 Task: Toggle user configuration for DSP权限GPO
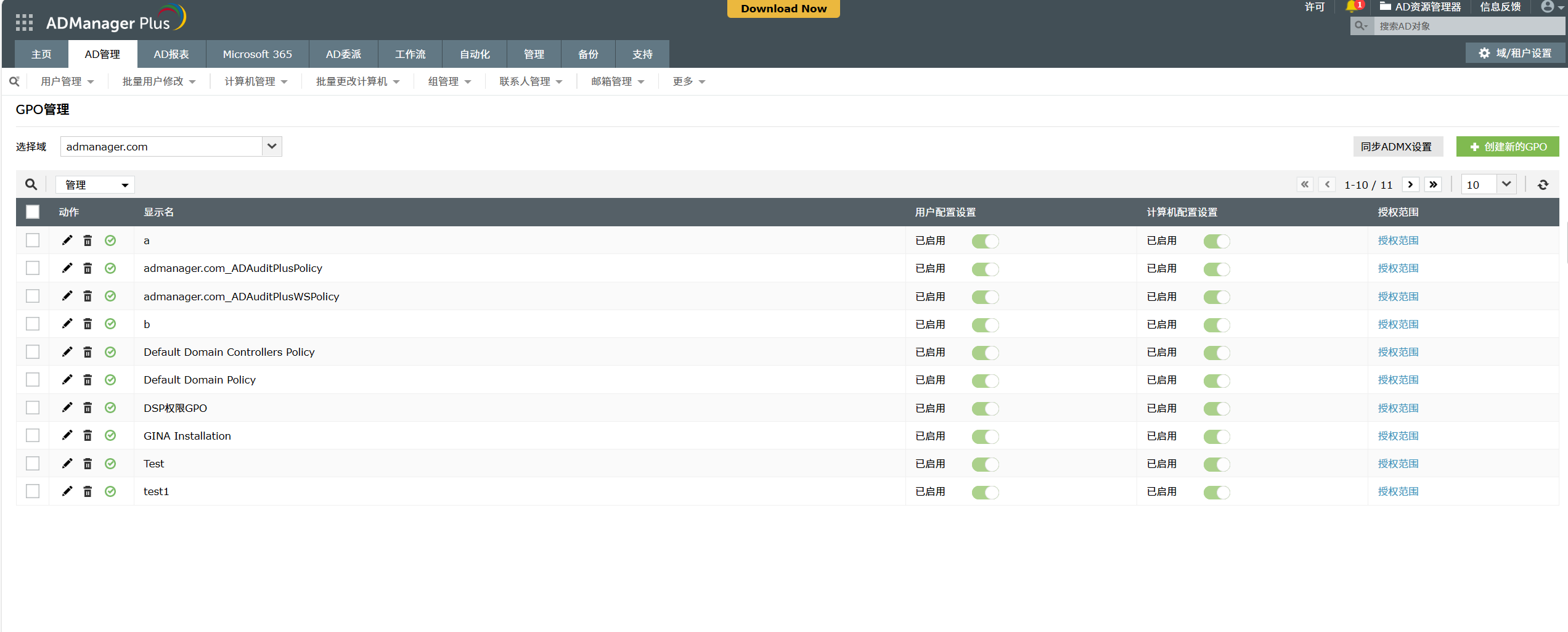985,409
